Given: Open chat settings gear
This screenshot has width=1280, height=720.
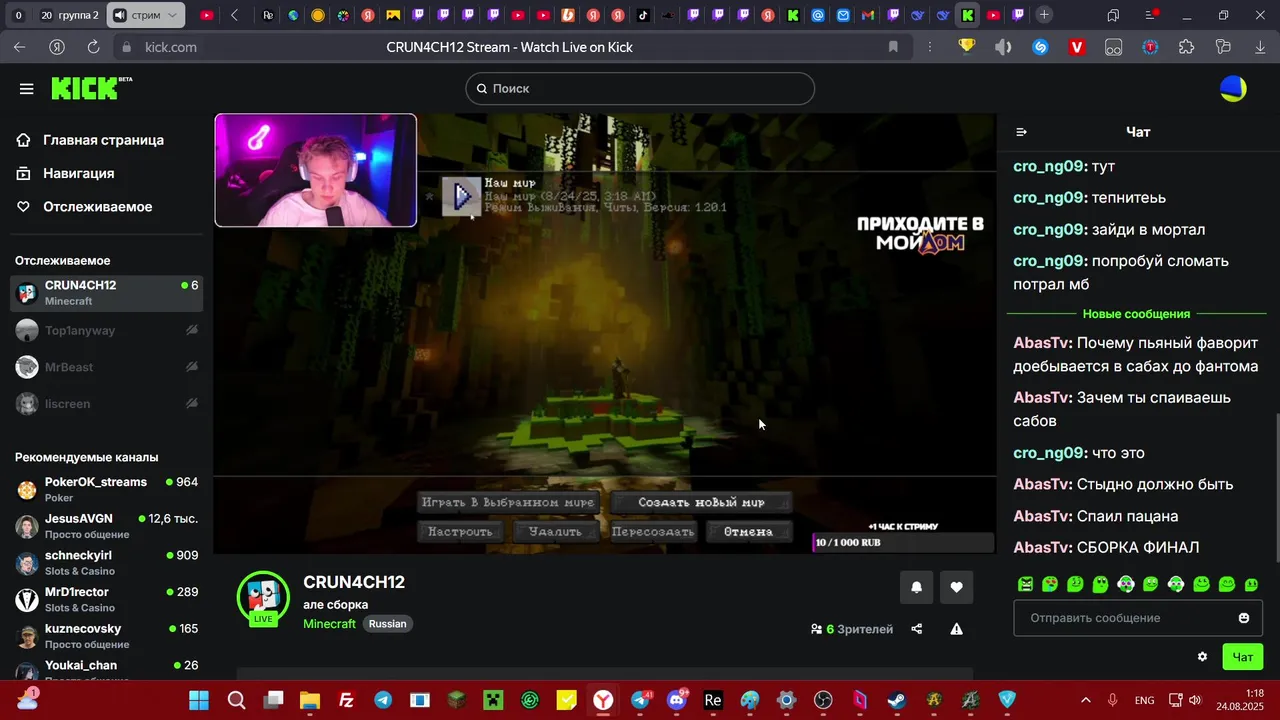Looking at the screenshot, I should coord(1202,657).
